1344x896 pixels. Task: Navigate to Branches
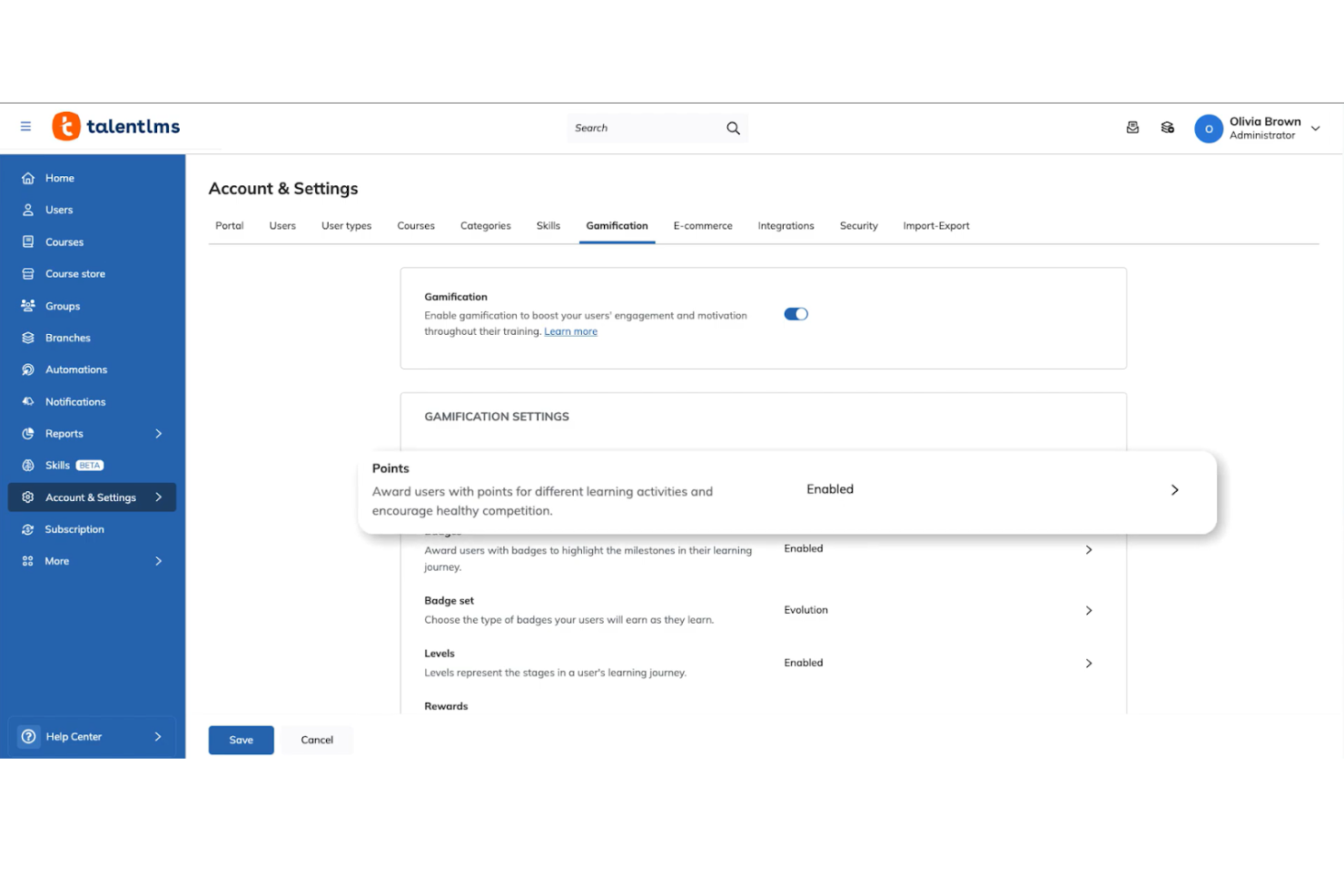68,338
